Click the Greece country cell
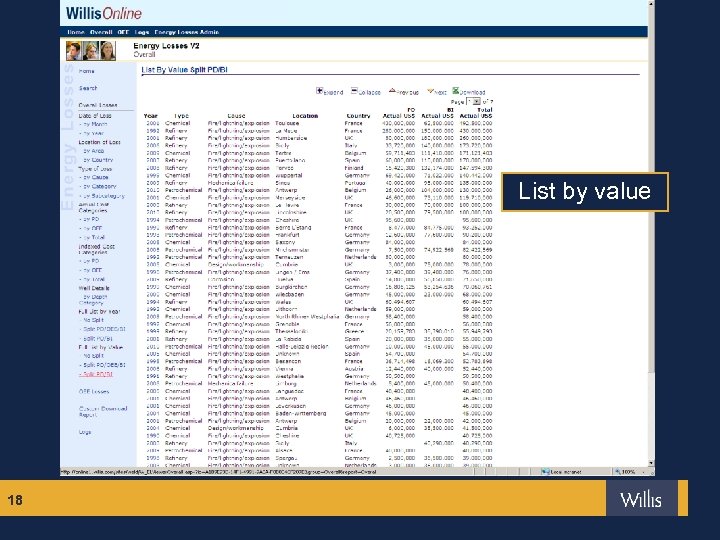Viewport: 720px width, 540px height. (354, 331)
